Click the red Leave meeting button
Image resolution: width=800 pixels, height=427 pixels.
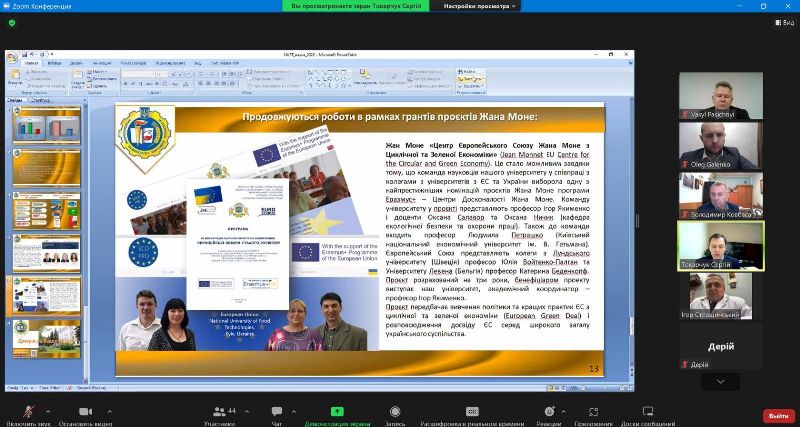pyautogui.click(x=776, y=415)
